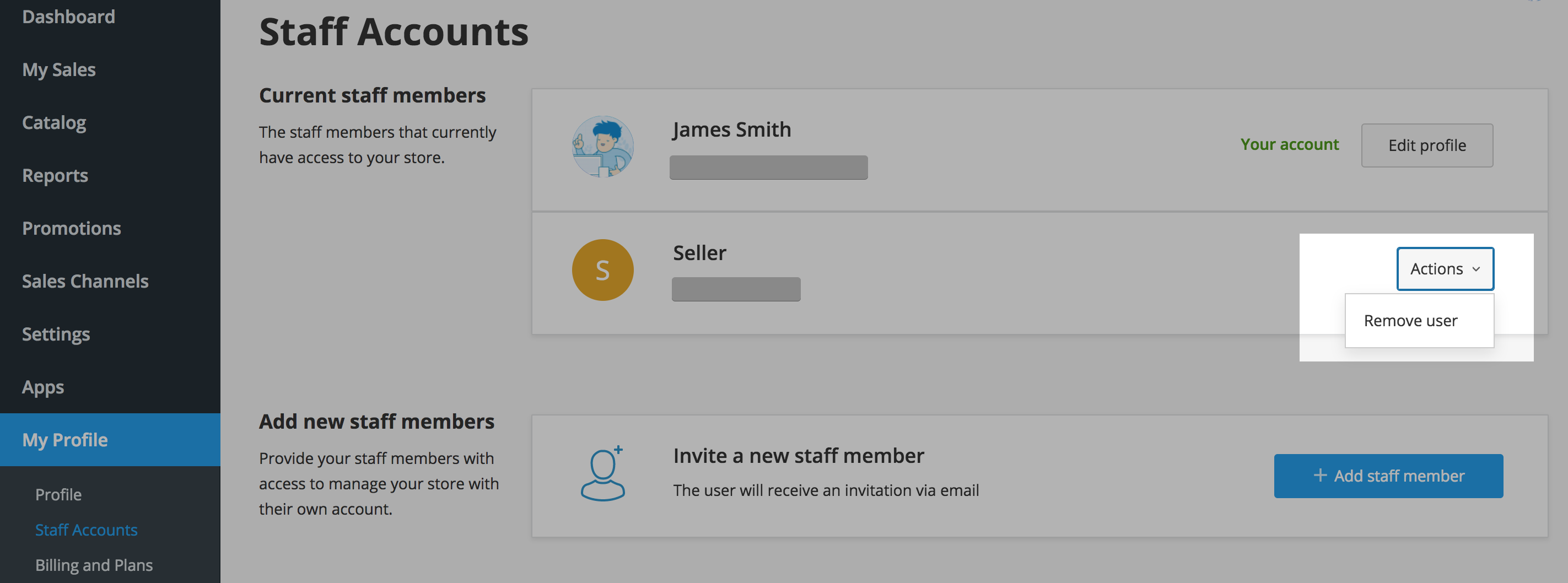Open the Catalog section
The width and height of the screenshot is (1568, 583).
pos(53,122)
